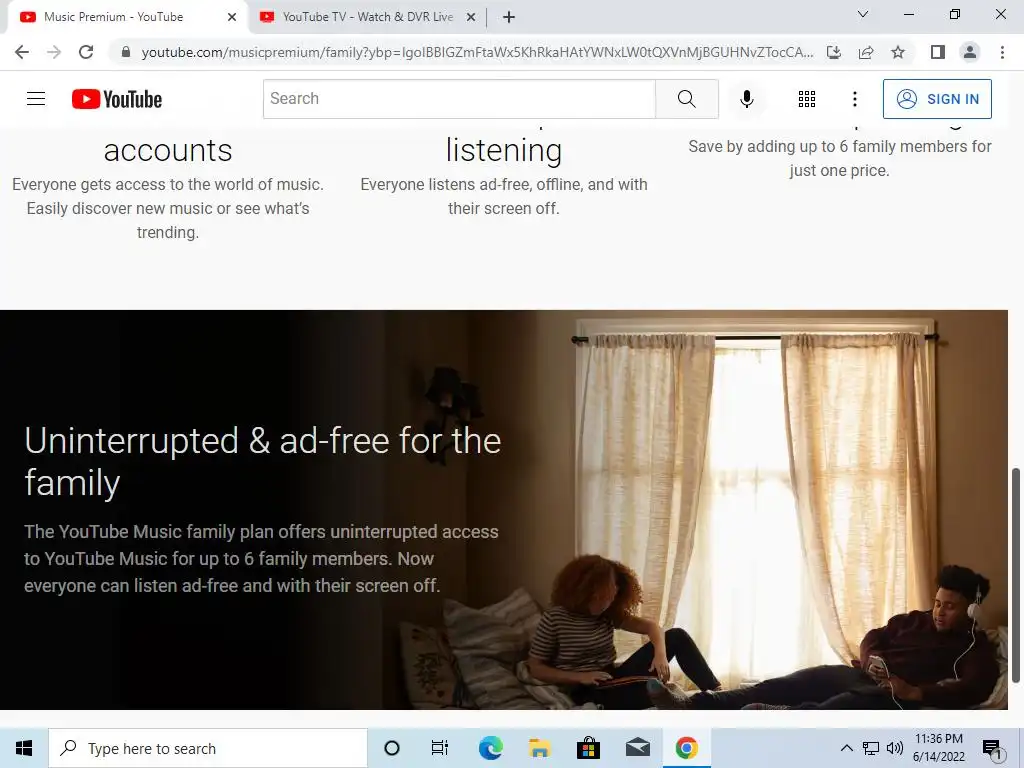1024x768 pixels.
Task: Click the 'accounts' heading text
Action: point(168,151)
